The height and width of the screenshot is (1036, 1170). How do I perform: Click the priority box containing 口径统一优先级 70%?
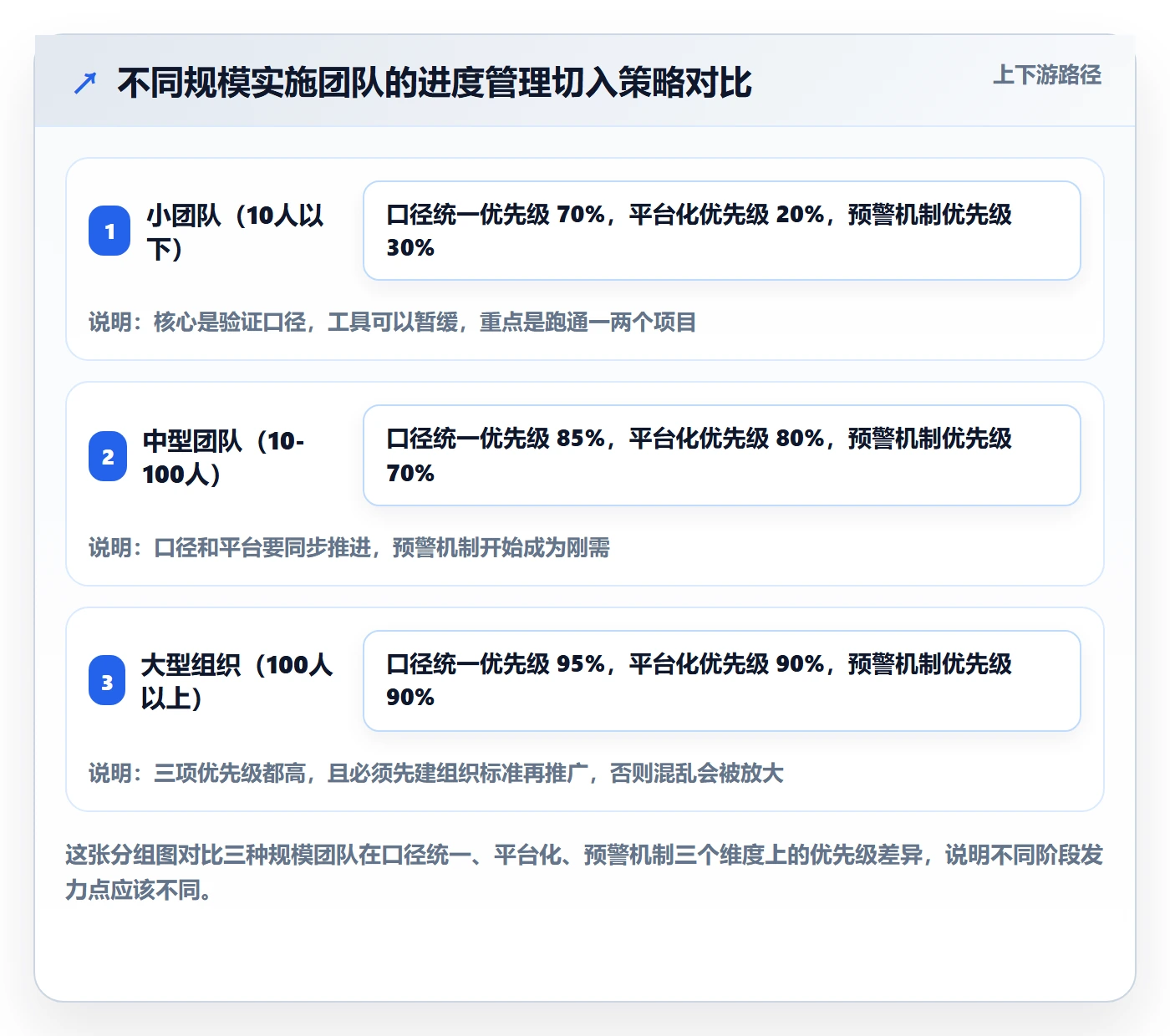pos(722,231)
